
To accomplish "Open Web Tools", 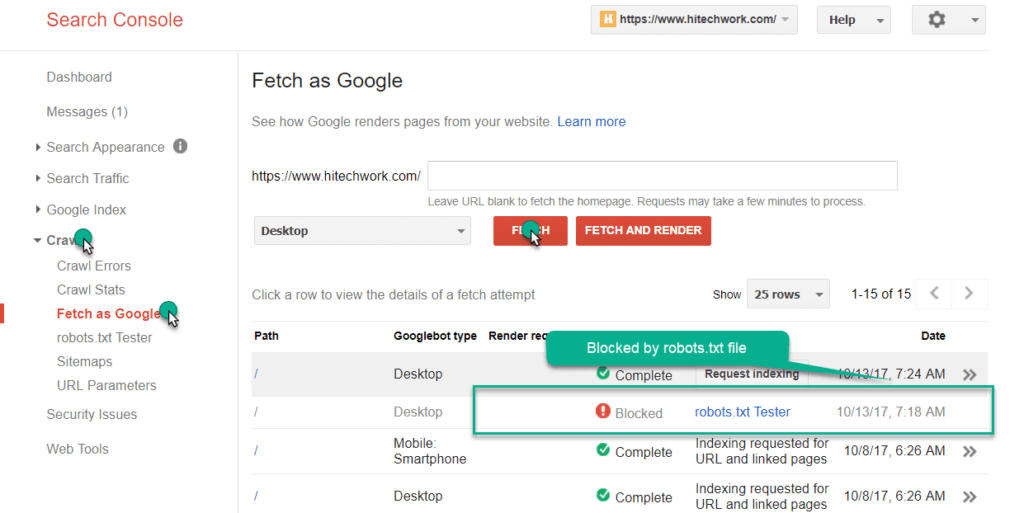I will (x=77, y=449).
